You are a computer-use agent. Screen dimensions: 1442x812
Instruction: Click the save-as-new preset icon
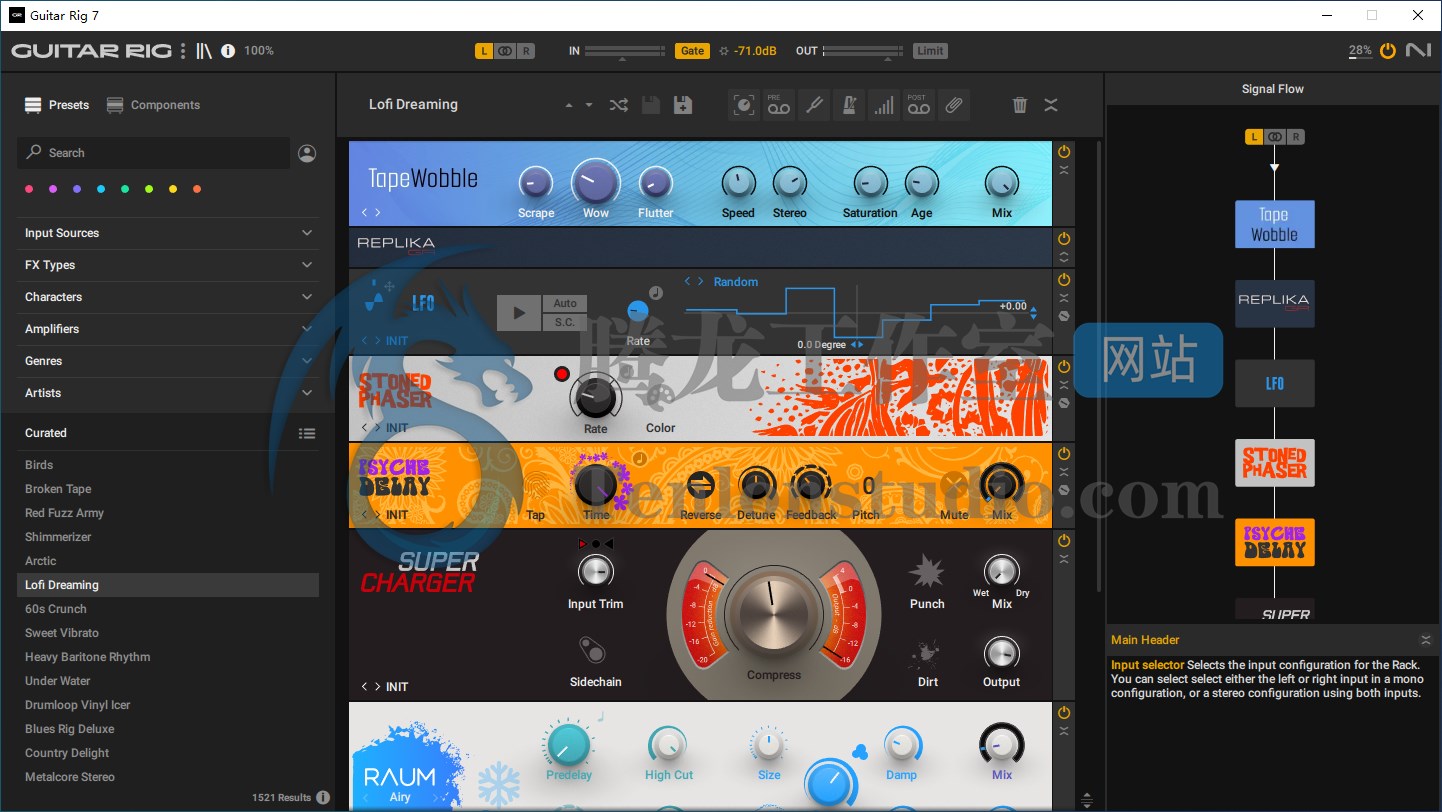tap(683, 105)
